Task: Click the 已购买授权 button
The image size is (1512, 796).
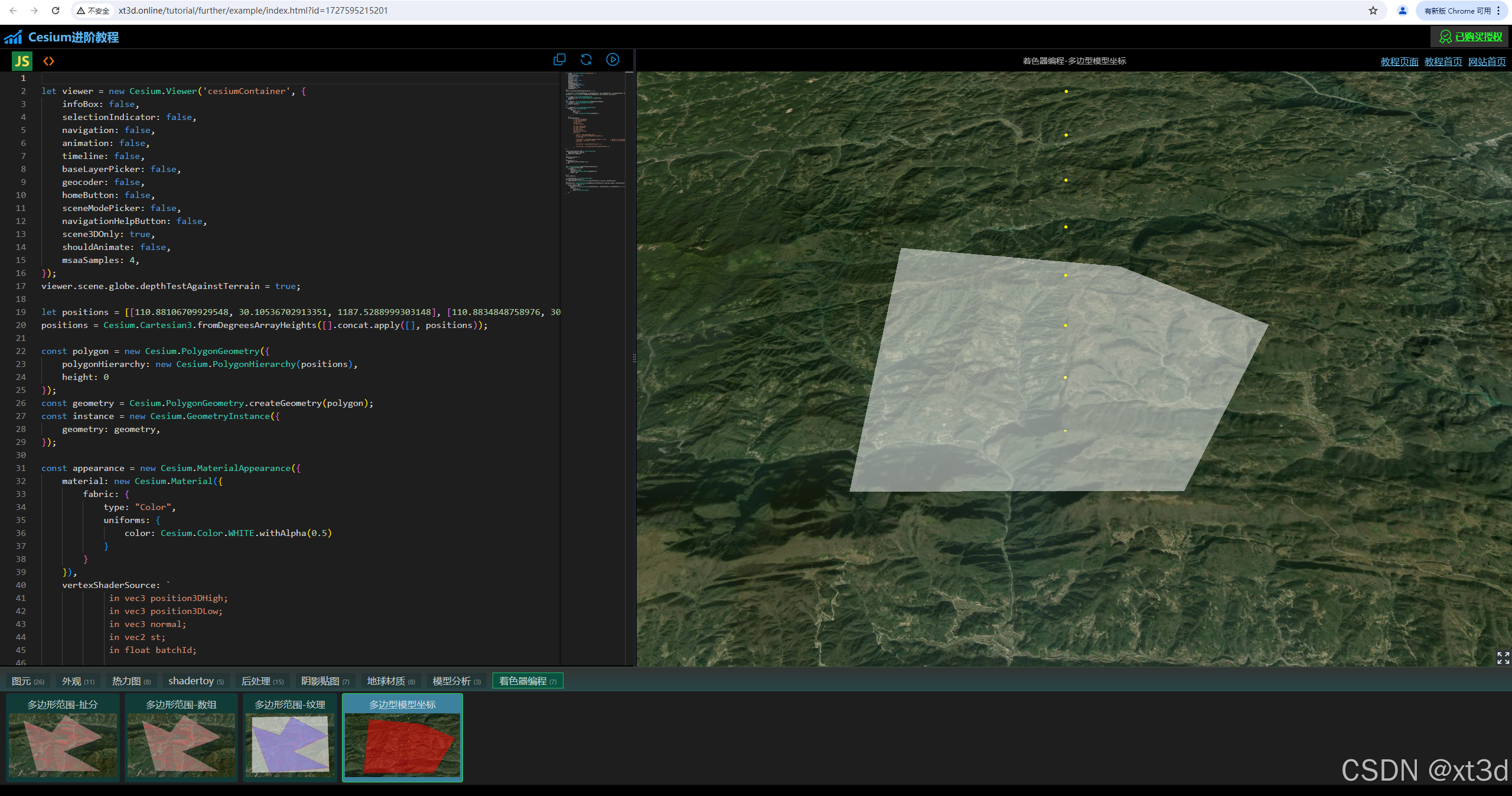Action: [1471, 37]
